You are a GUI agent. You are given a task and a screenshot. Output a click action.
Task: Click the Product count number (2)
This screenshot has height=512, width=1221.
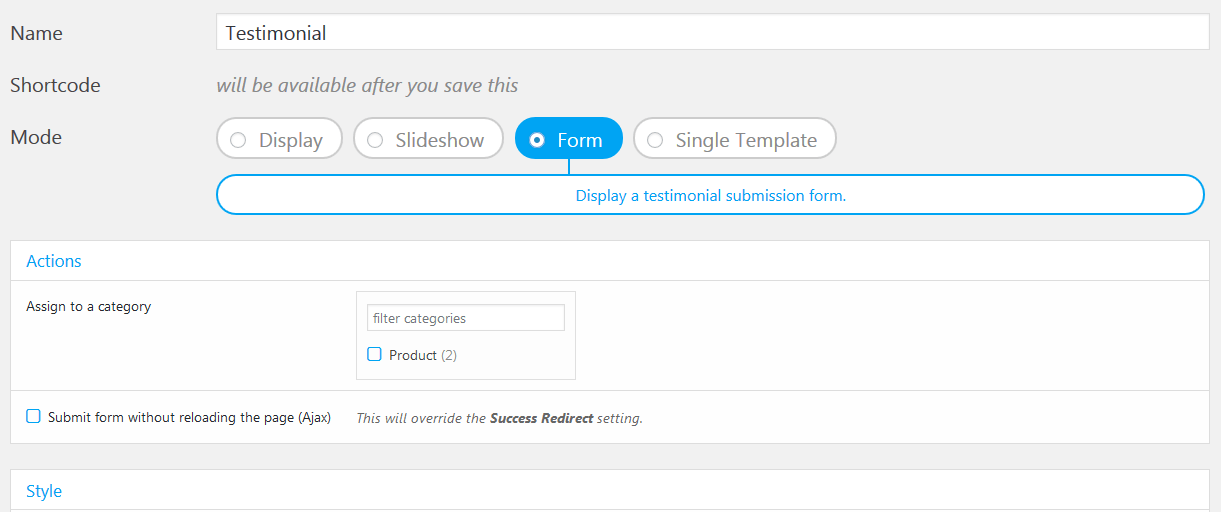pos(449,355)
